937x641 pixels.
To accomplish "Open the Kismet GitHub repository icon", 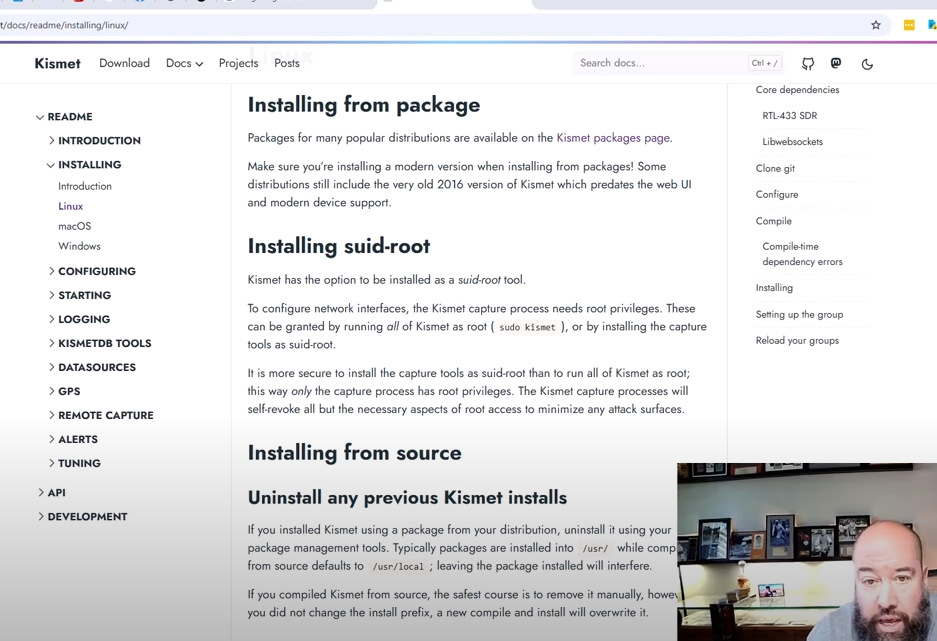I will pyautogui.click(x=808, y=63).
